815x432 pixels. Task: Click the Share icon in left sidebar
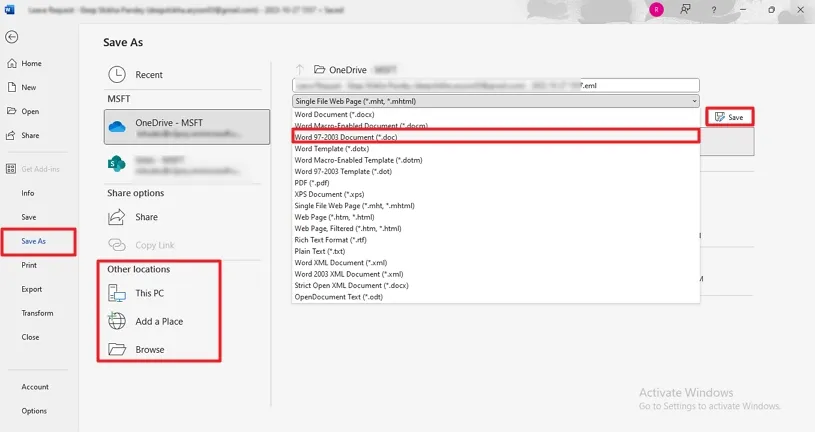click(11, 135)
